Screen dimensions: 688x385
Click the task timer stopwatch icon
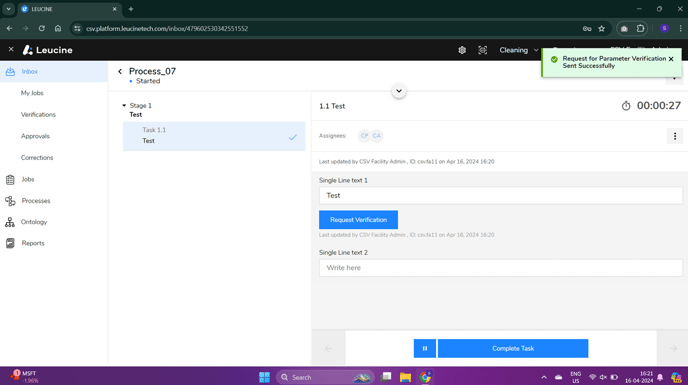[626, 106]
